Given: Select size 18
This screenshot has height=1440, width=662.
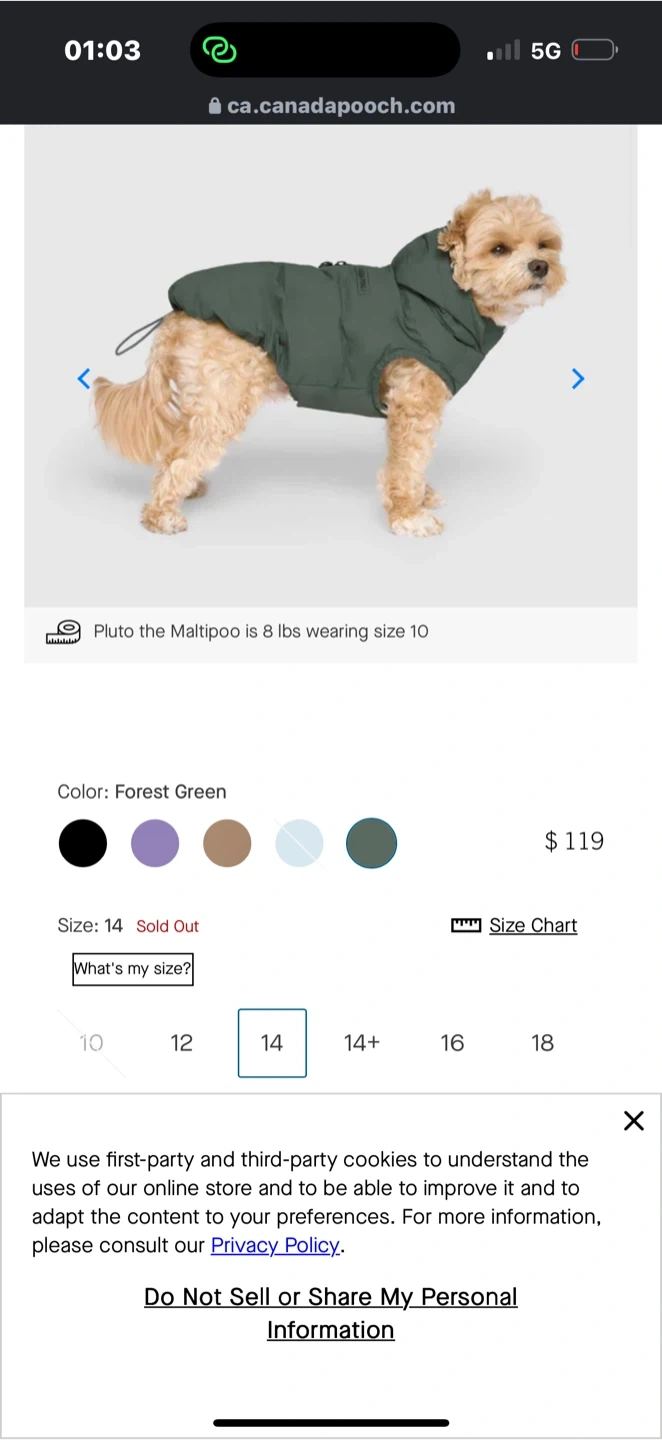Looking at the screenshot, I should pyautogui.click(x=542, y=1043).
